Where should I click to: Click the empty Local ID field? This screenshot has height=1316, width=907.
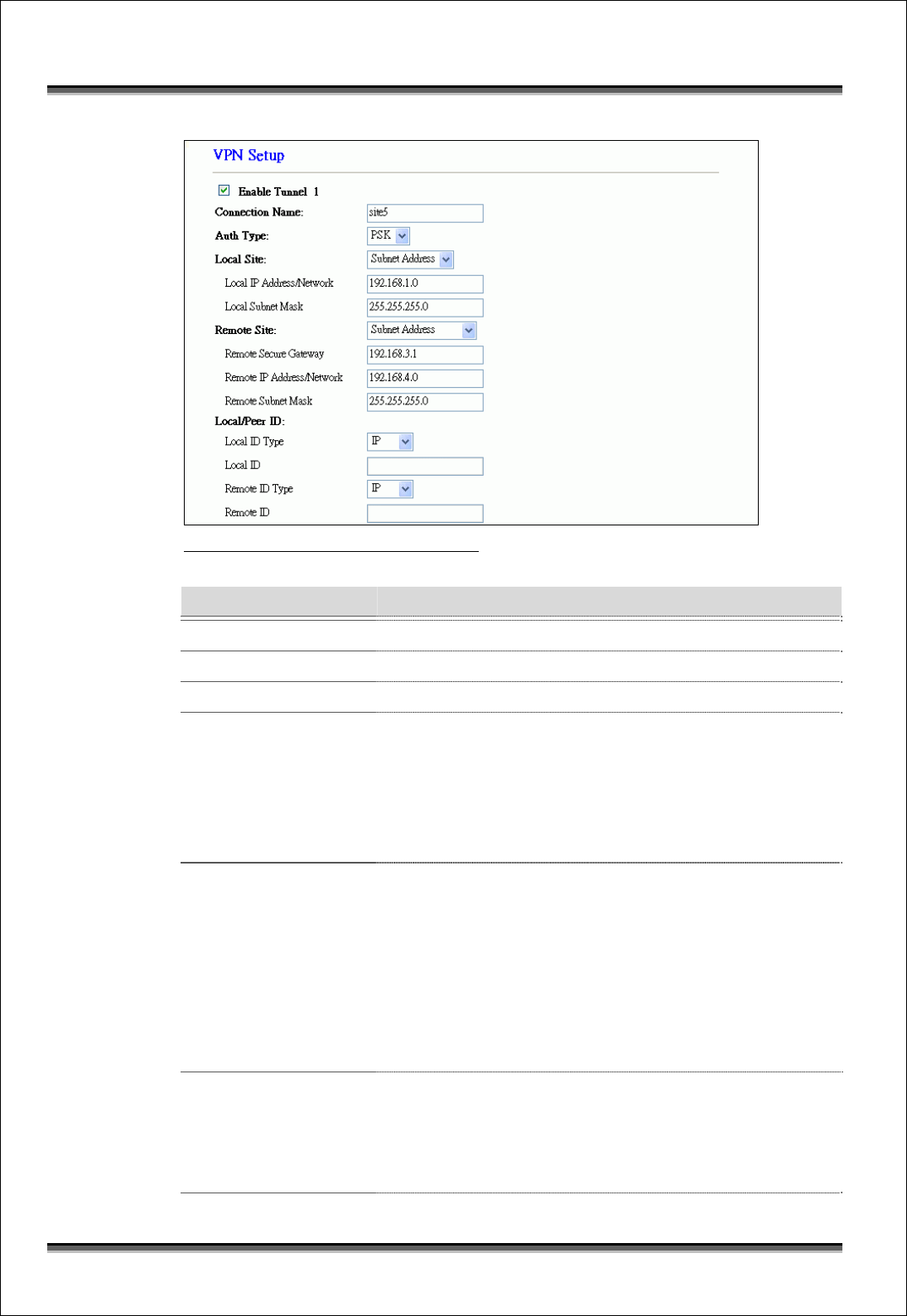click(425, 466)
